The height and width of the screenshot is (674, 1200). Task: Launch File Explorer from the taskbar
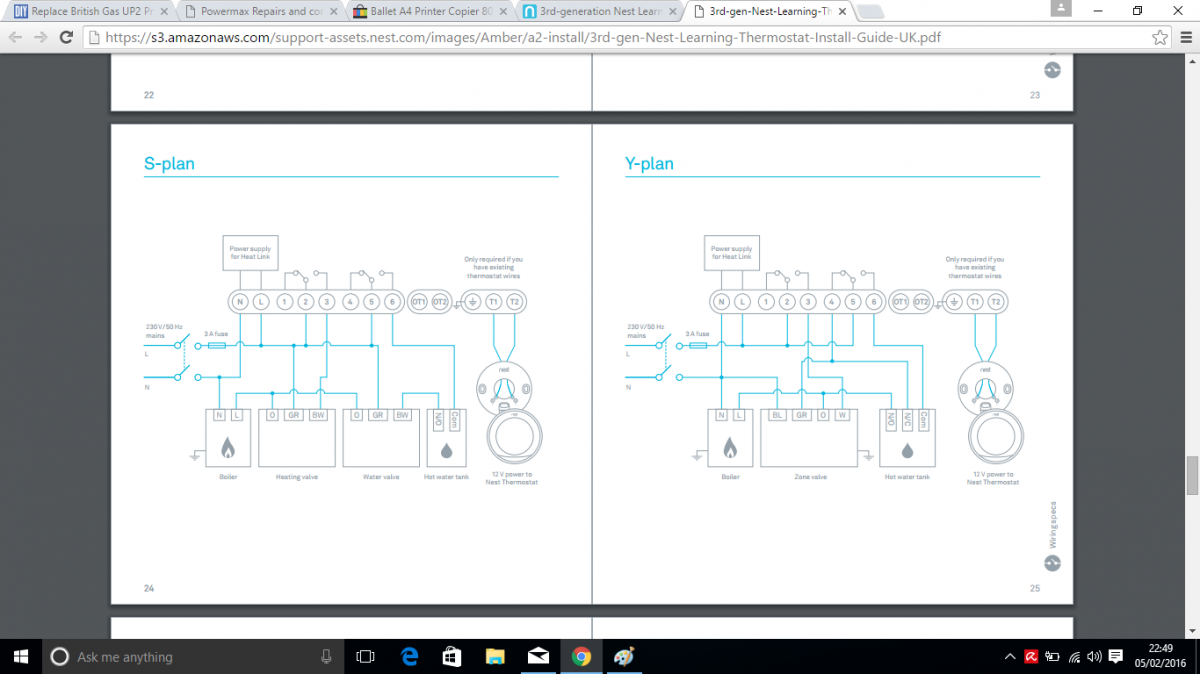coord(494,656)
